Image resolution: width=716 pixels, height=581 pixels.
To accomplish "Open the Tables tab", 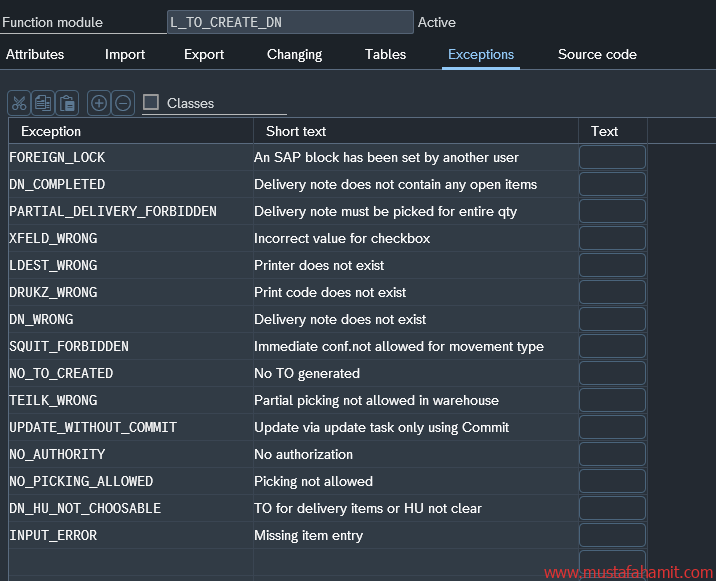I will pos(385,54).
